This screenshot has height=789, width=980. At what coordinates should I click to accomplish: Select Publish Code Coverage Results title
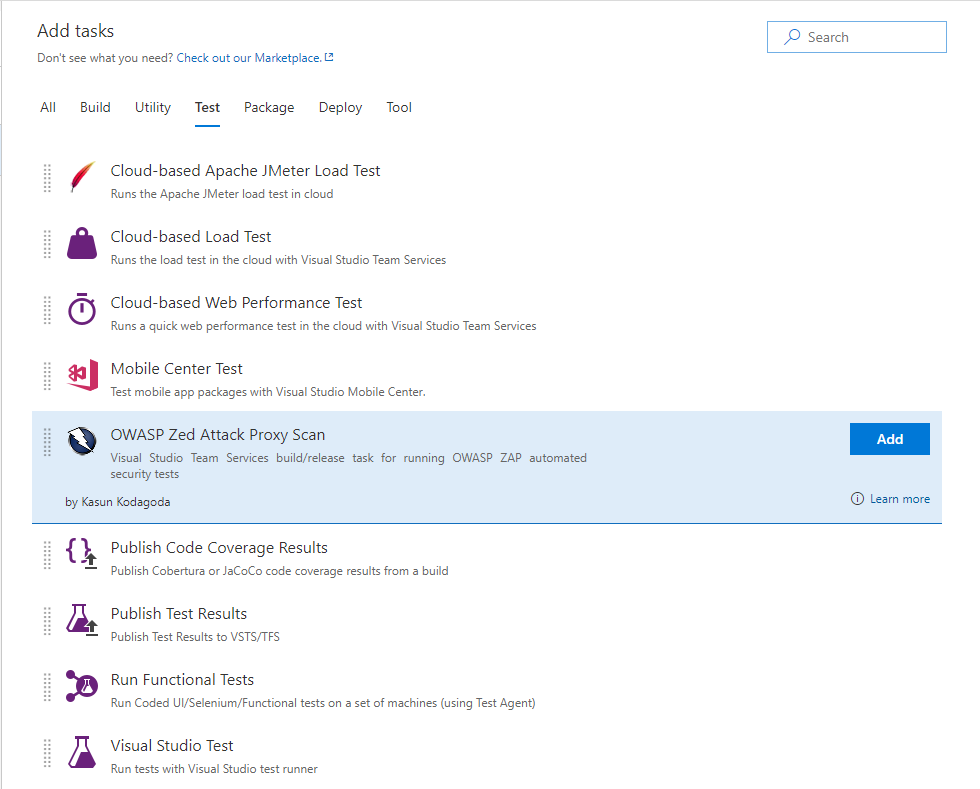[x=219, y=548]
